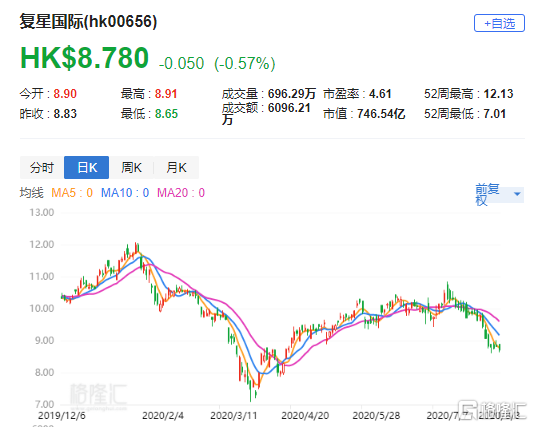The image size is (533, 427).
Task: Click the MA10 moving average label
Action: [125, 193]
